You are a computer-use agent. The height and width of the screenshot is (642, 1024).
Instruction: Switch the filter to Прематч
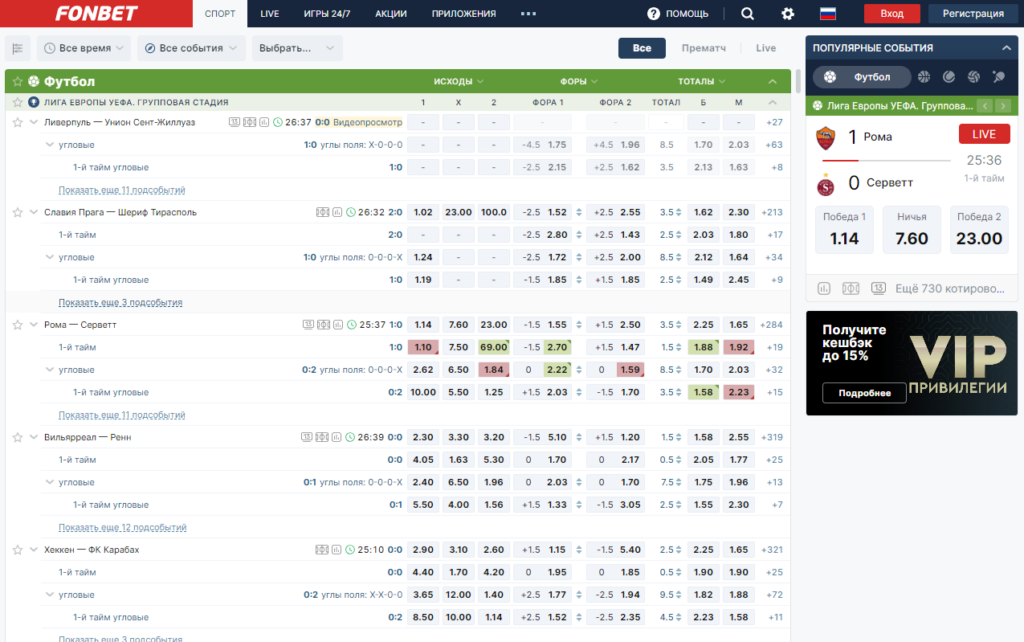(x=703, y=48)
